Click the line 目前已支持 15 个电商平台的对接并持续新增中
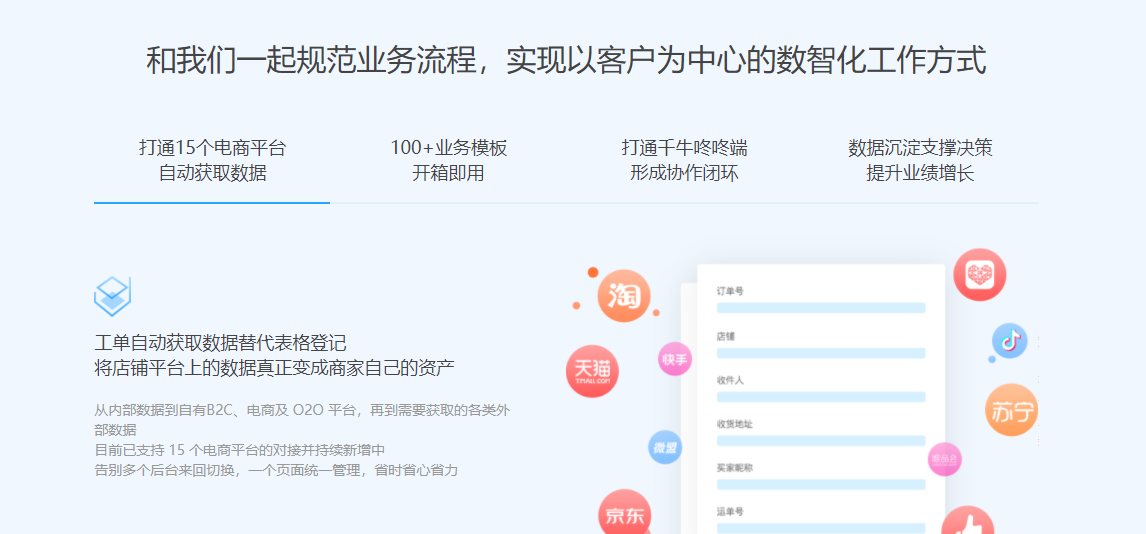1146x534 pixels. pyautogui.click(x=240, y=450)
